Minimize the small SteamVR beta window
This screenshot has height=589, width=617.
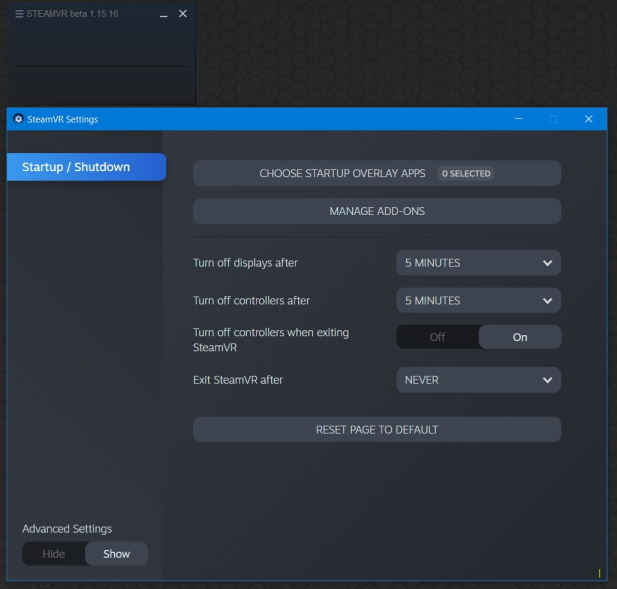[x=164, y=14]
